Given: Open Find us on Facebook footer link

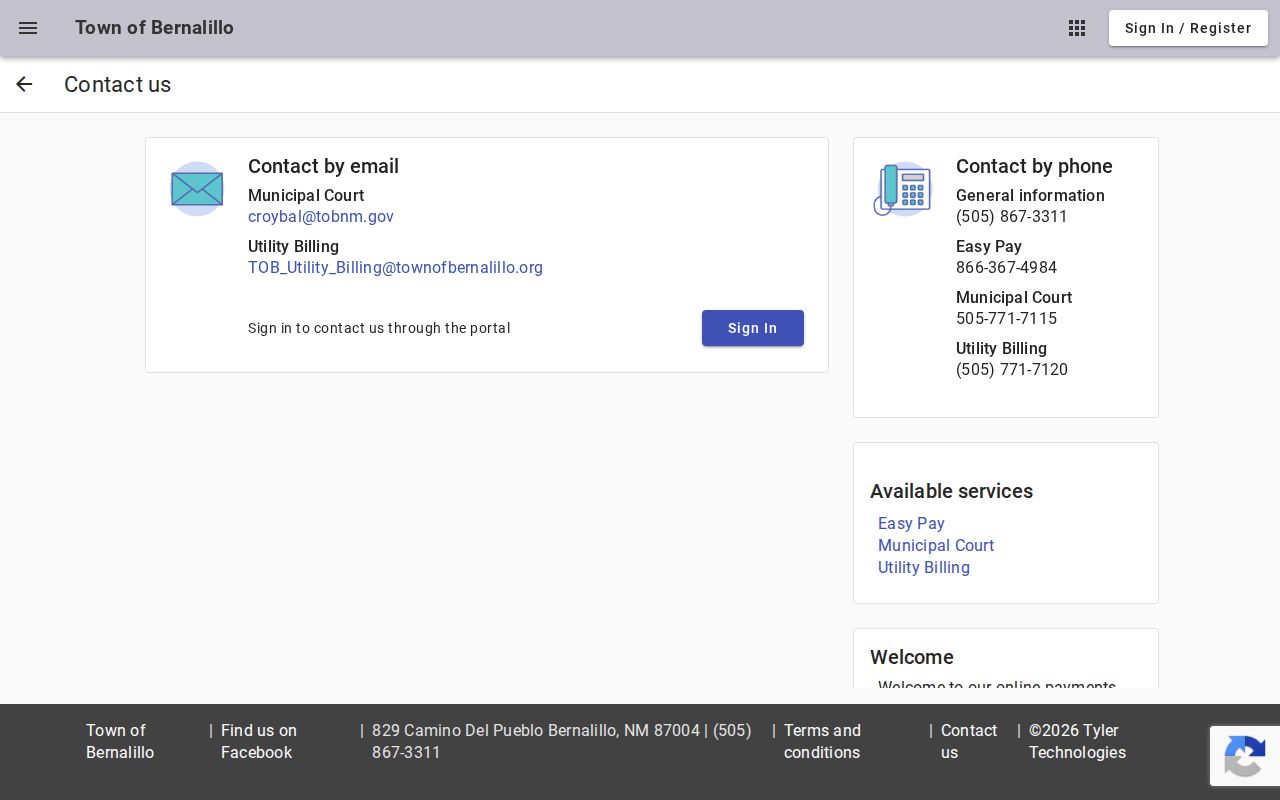Looking at the screenshot, I should click(x=259, y=741).
